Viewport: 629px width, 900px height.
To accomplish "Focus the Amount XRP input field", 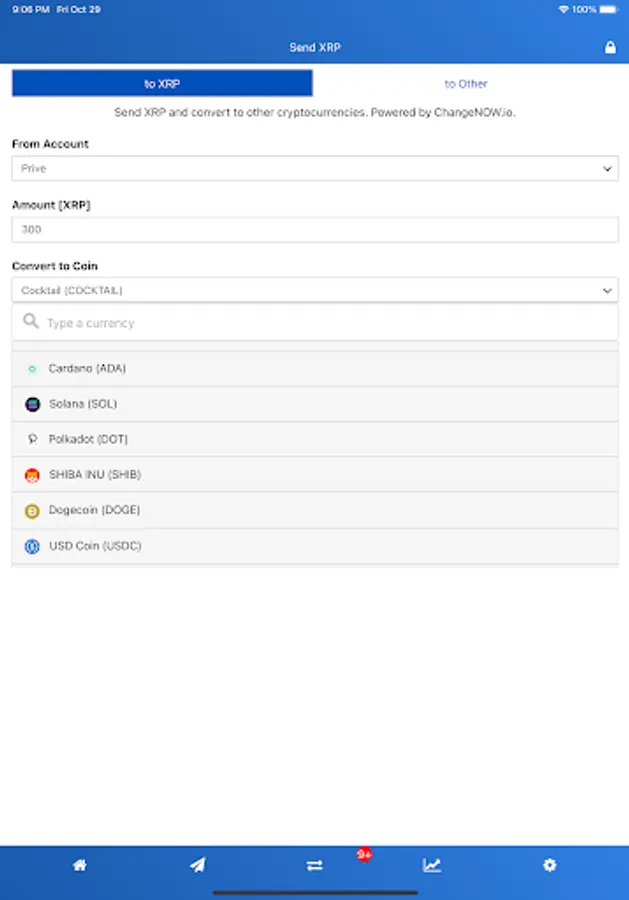I will [x=314, y=229].
